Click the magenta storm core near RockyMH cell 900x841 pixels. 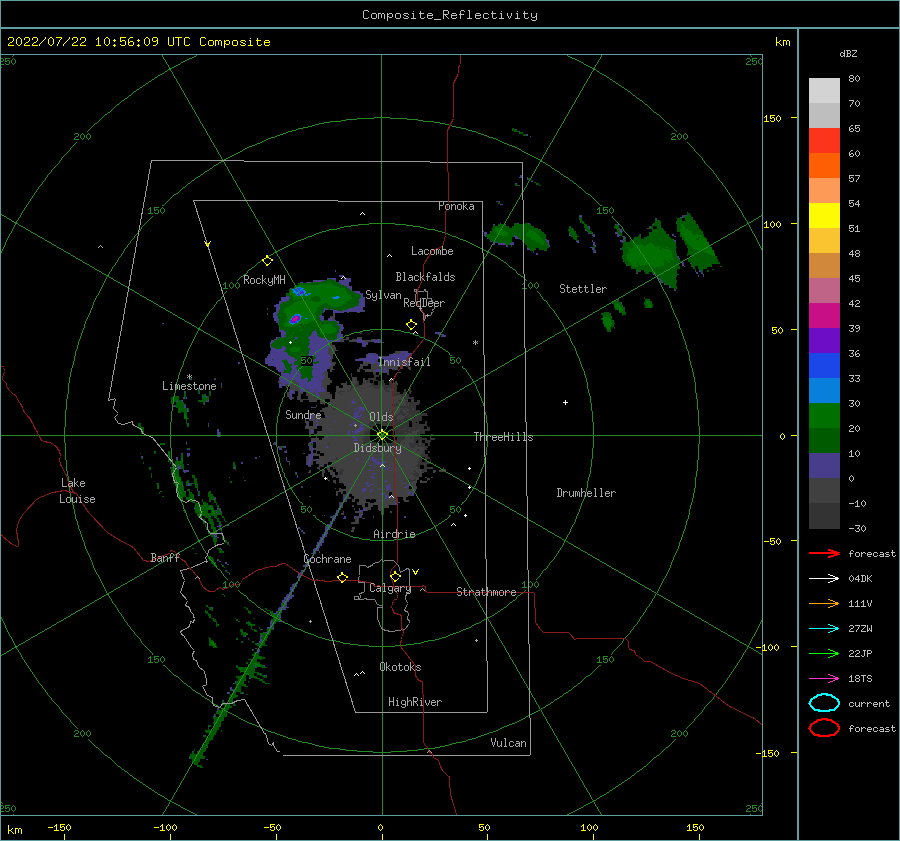[x=295, y=319]
